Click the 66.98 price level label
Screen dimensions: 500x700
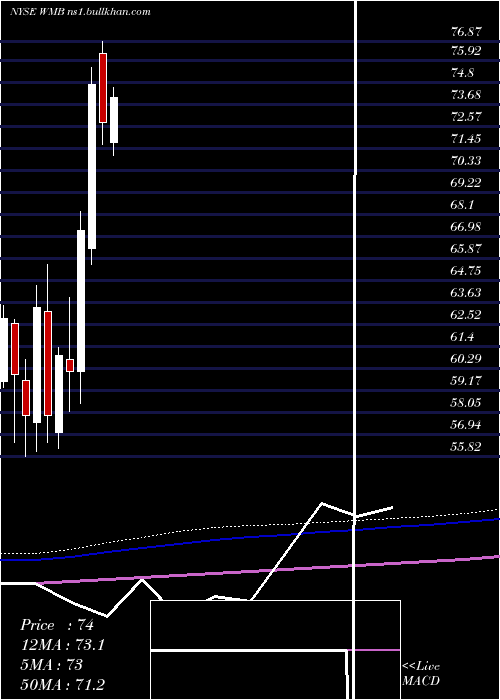tap(466, 226)
